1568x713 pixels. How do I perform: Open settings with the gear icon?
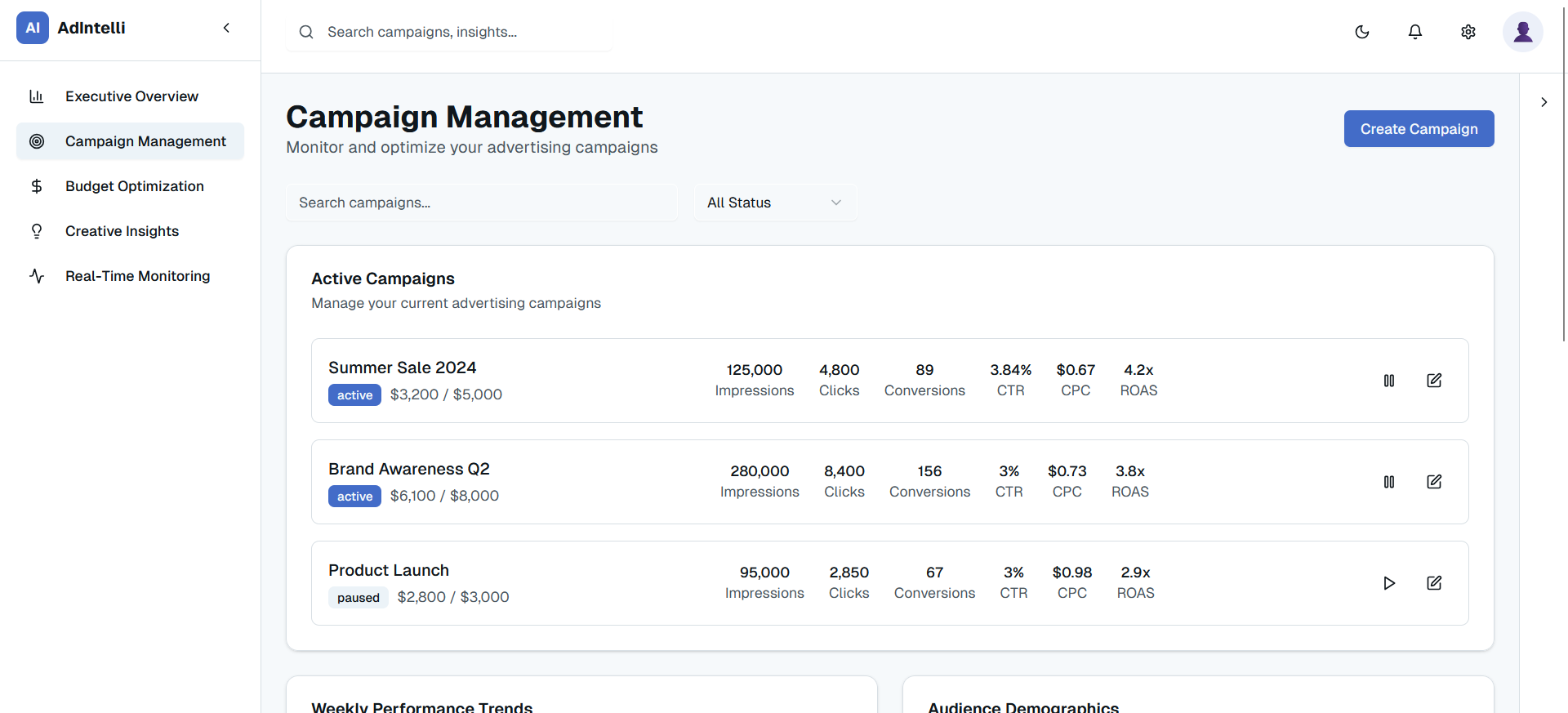coord(1468,32)
